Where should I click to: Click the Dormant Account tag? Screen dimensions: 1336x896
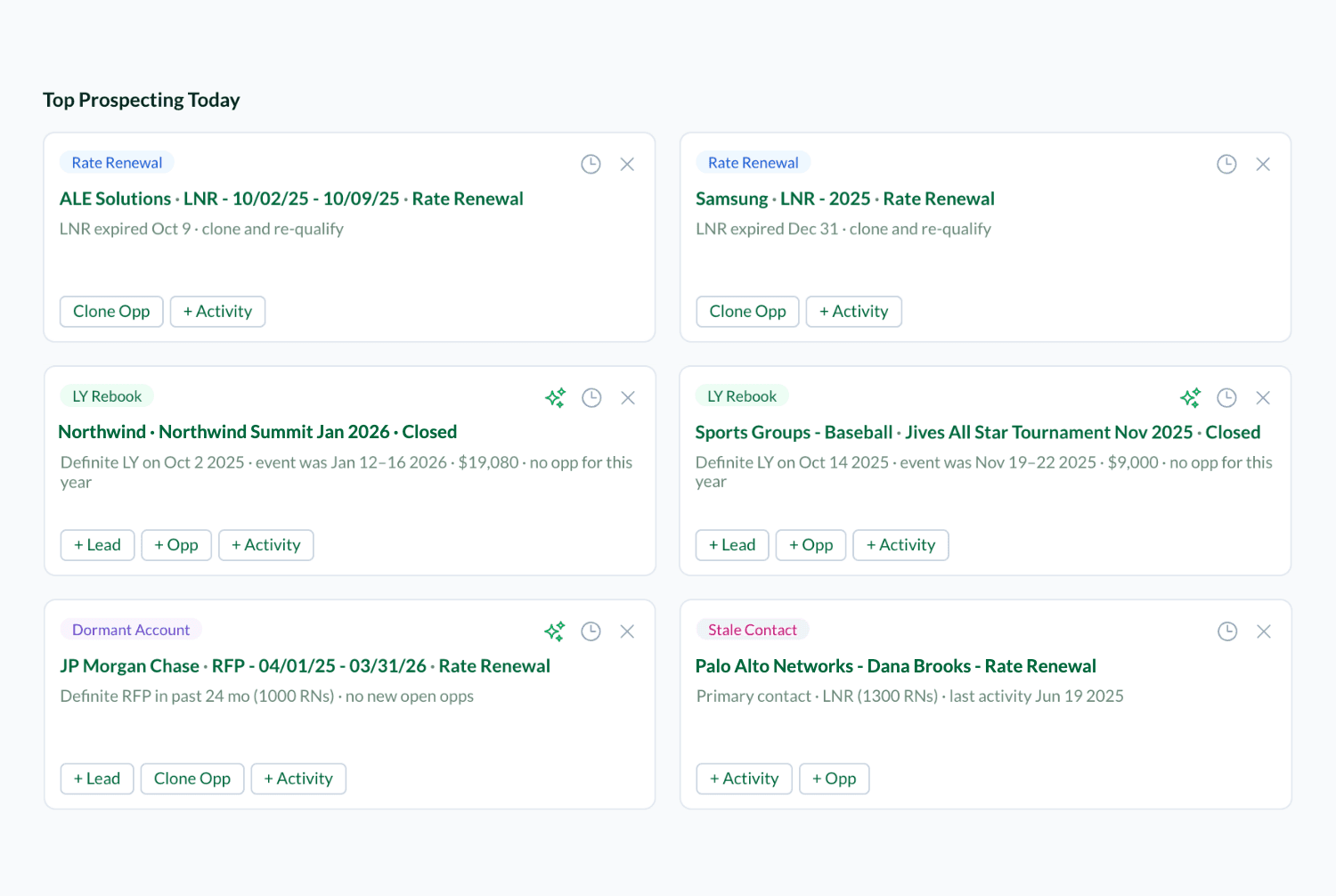point(131,630)
